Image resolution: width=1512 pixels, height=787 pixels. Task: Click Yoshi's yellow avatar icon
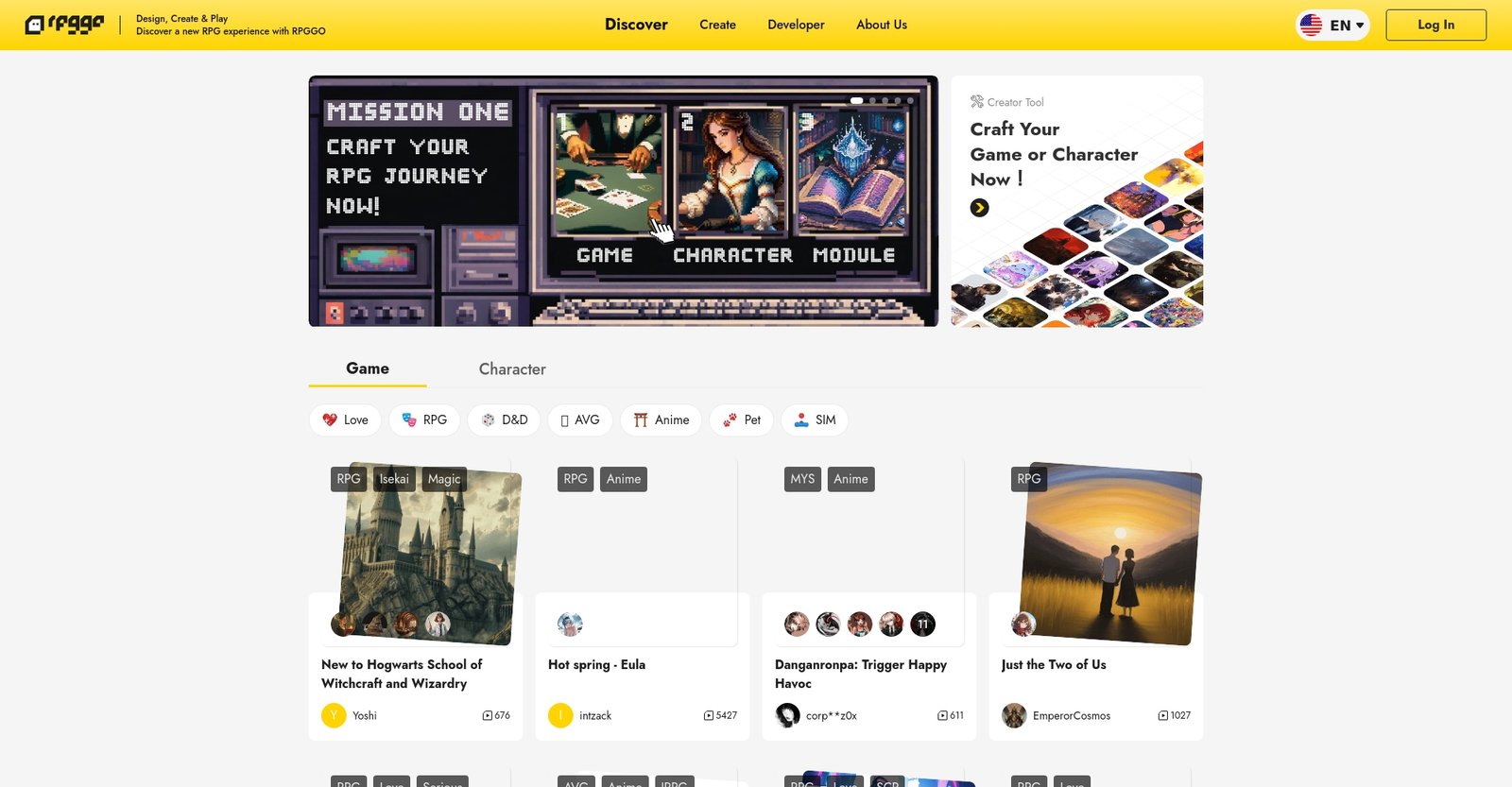pyautogui.click(x=334, y=716)
